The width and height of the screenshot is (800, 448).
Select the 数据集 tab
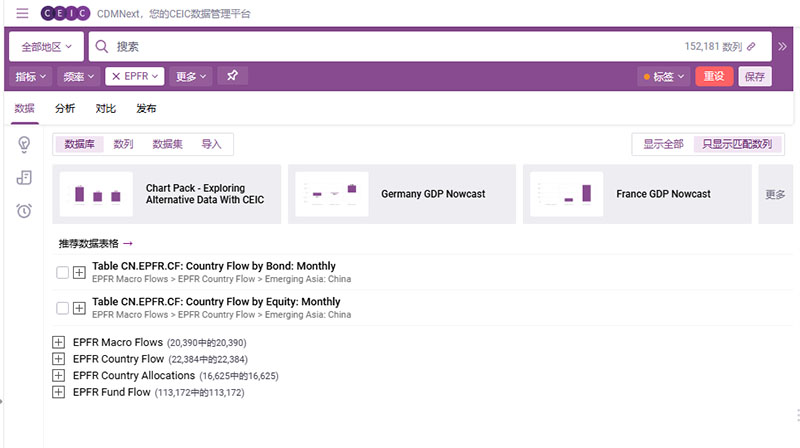pyautogui.click(x=167, y=144)
